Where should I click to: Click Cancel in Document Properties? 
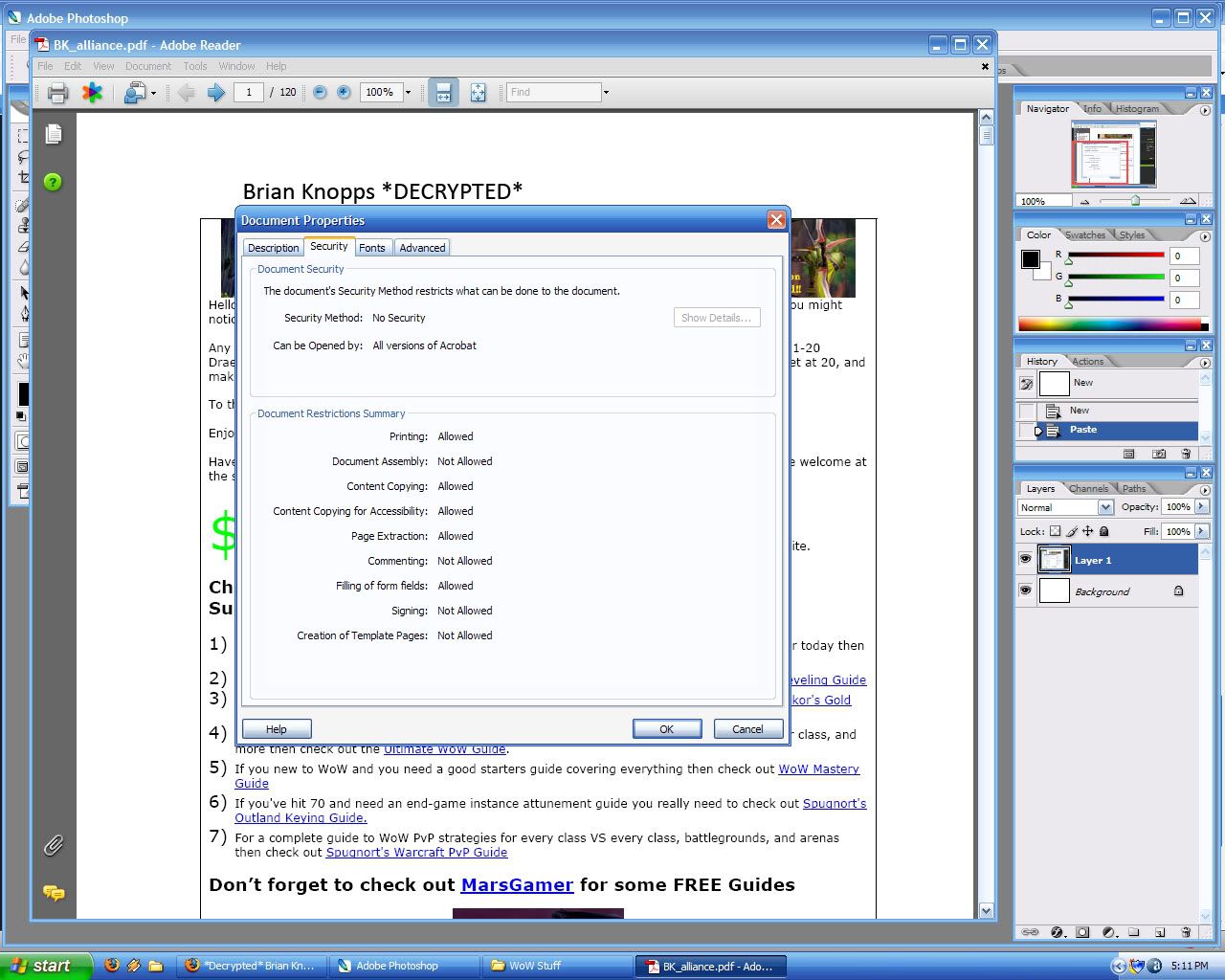point(747,729)
